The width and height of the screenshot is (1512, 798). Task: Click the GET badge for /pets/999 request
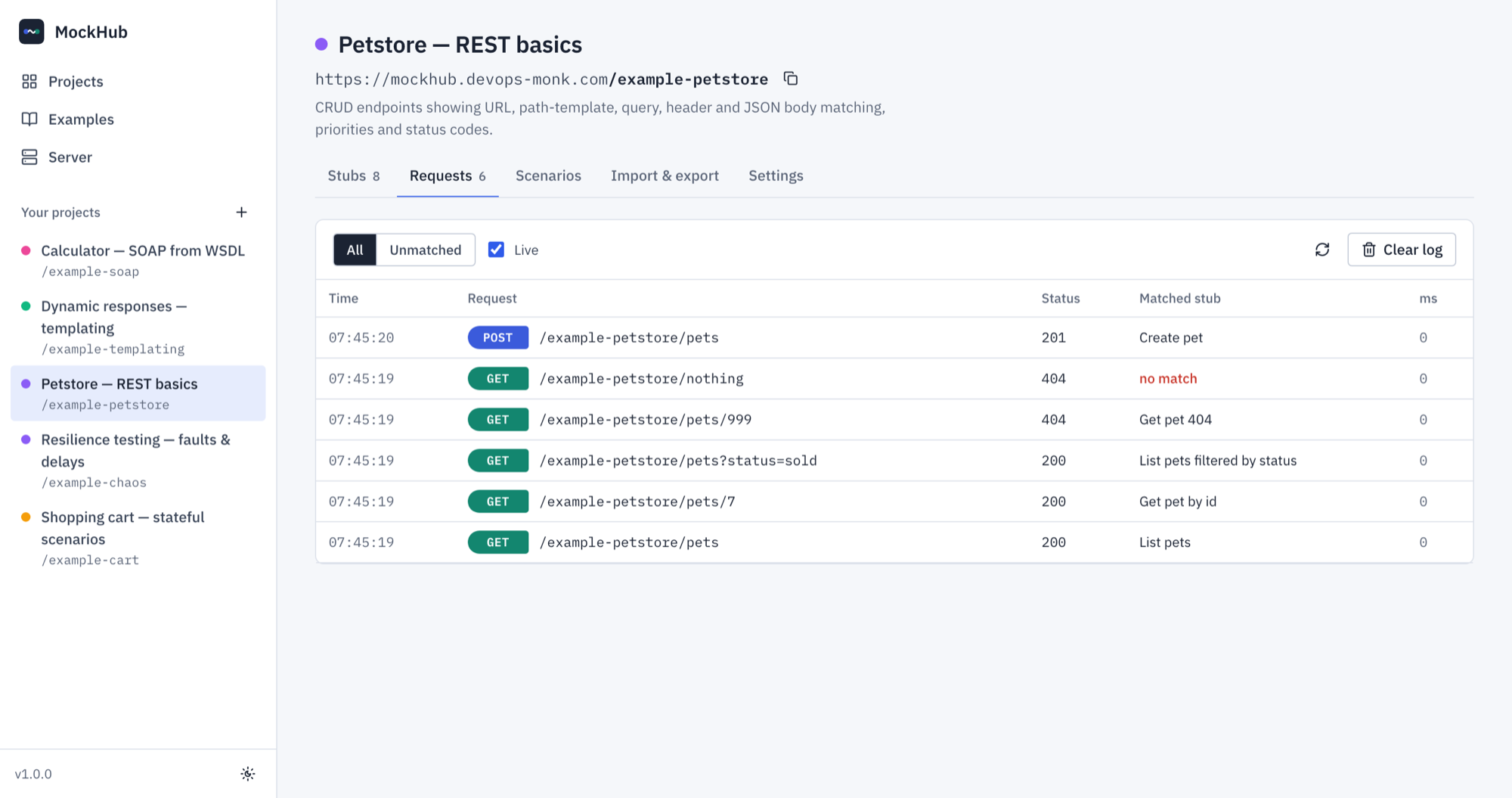497,420
